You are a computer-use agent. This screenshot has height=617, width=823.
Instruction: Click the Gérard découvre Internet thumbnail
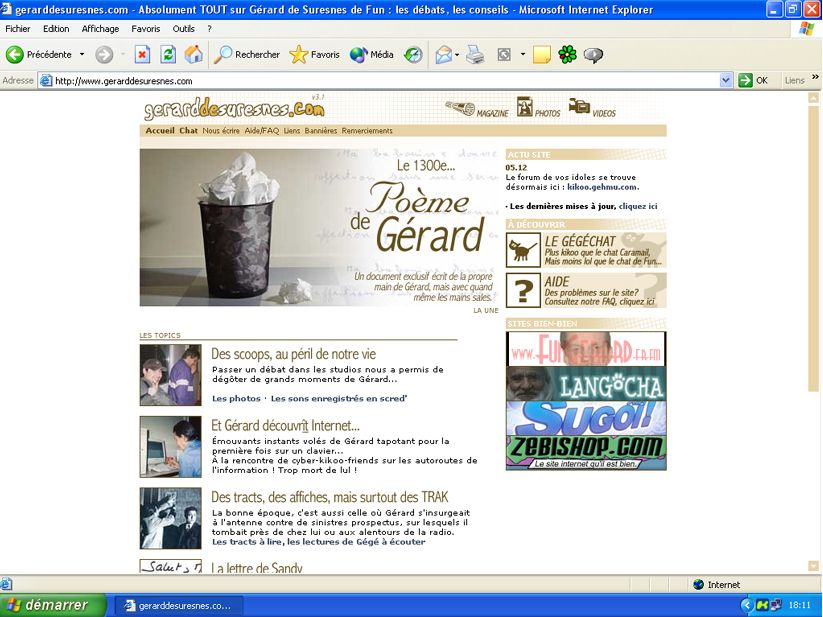[x=171, y=447]
